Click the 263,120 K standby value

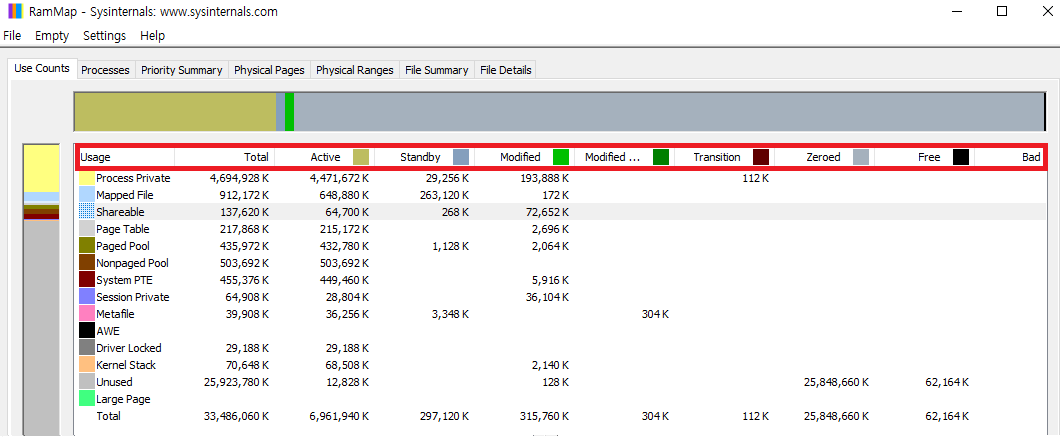446,195
